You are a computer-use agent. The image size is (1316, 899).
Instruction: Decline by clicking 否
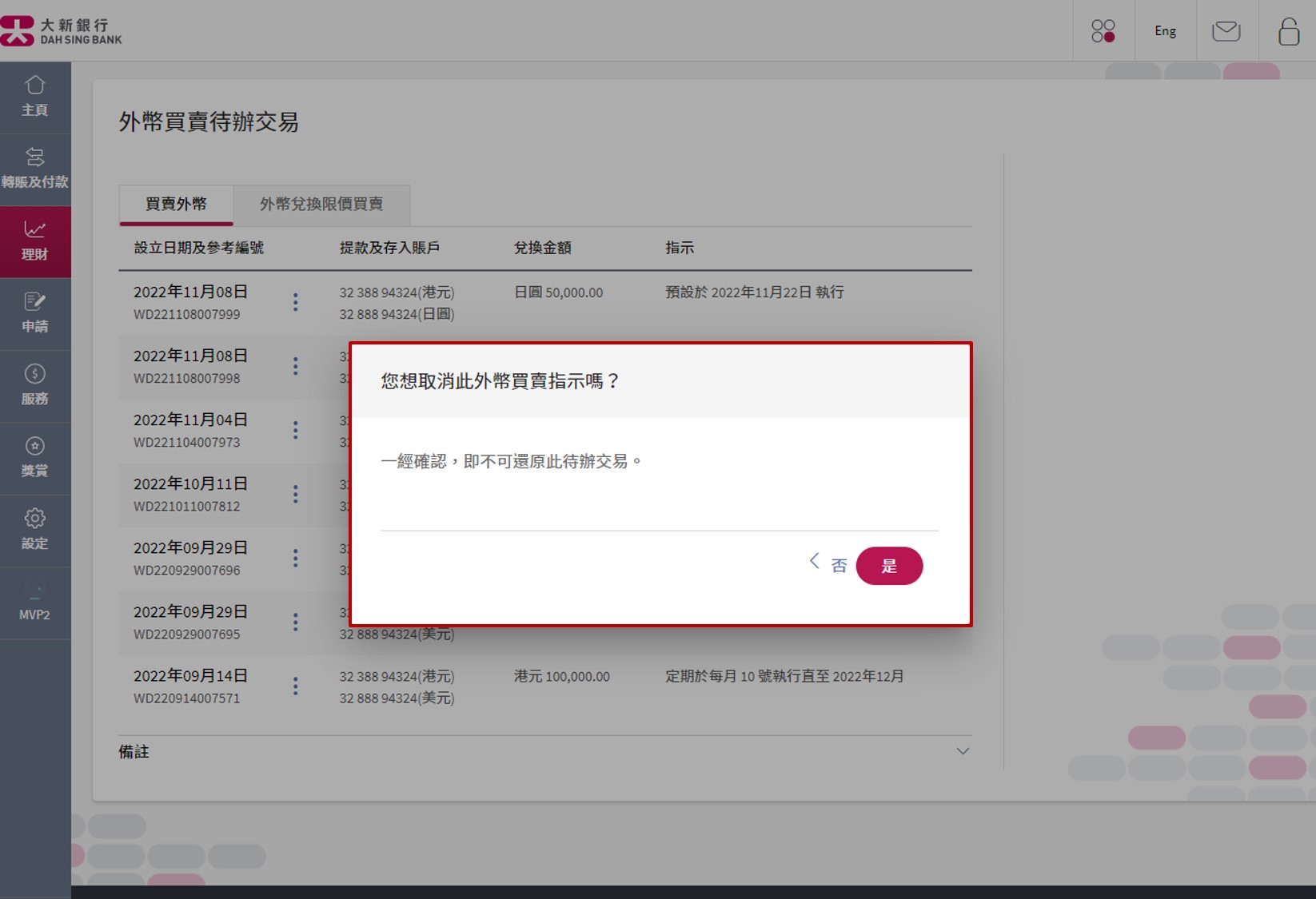tap(839, 565)
